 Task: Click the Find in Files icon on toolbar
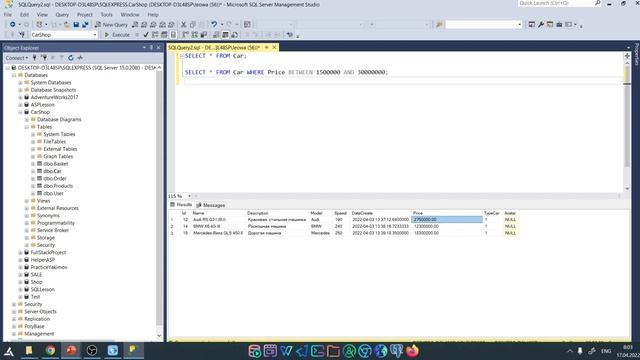point(439,24)
